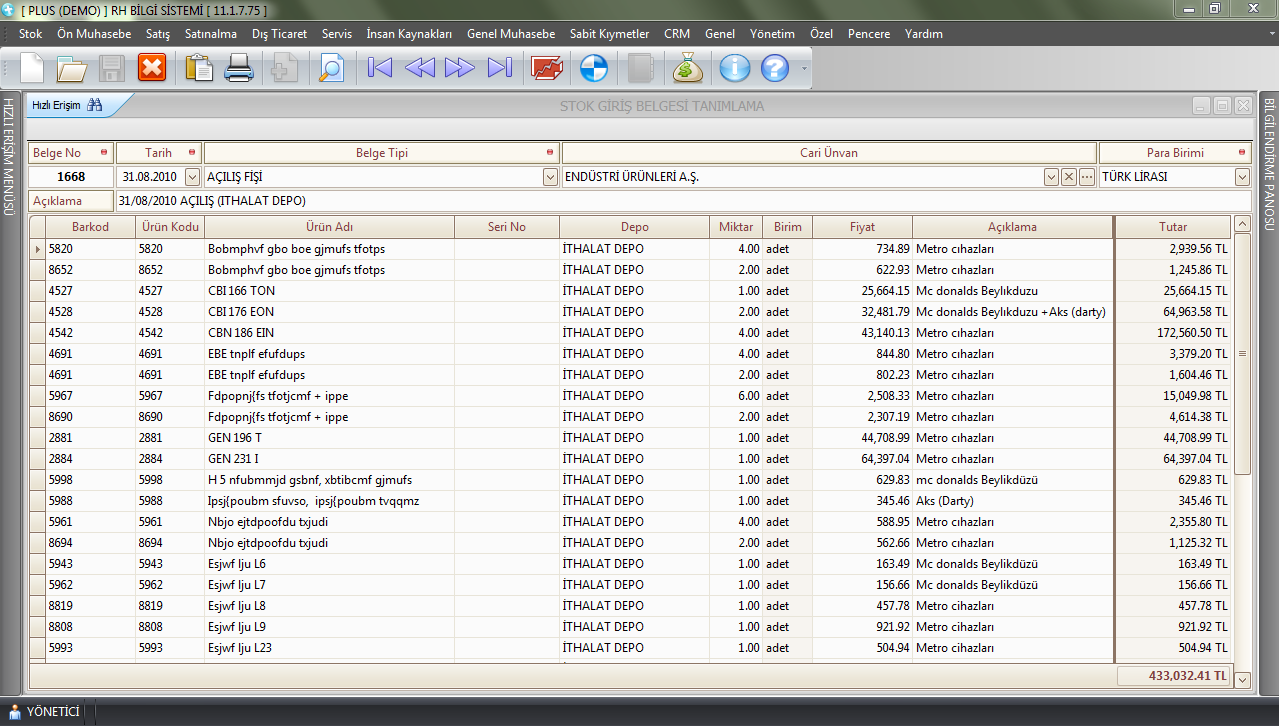
Task: Jump to the last record
Action: pyautogui.click(x=499, y=68)
